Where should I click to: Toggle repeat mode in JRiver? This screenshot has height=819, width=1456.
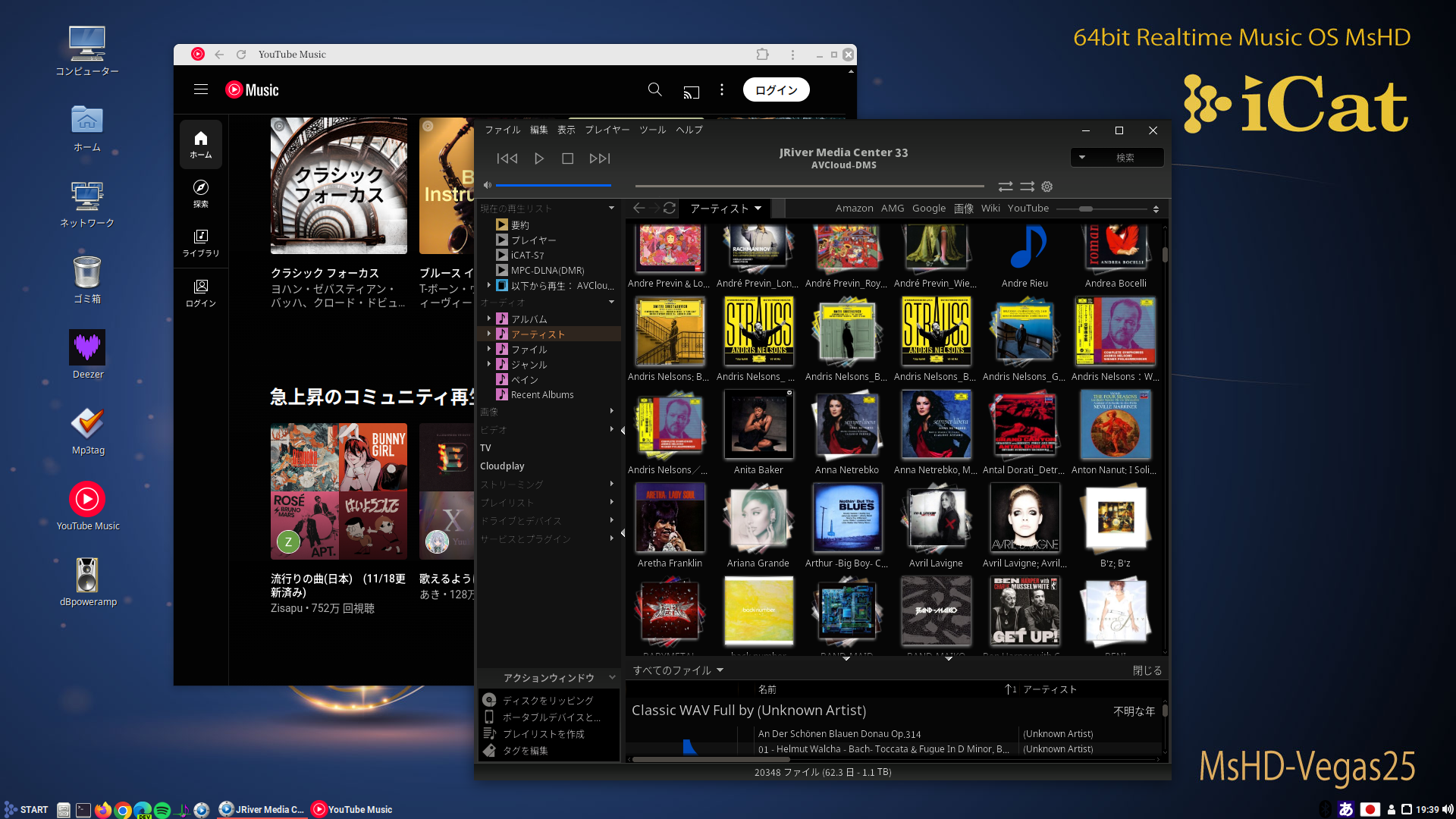(x=1006, y=187)
